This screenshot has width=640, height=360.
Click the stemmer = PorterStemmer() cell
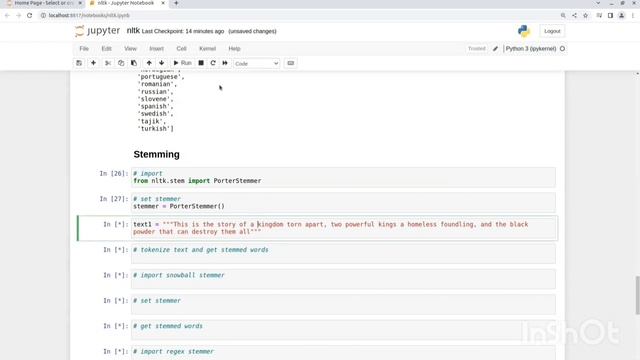(343, 202)
